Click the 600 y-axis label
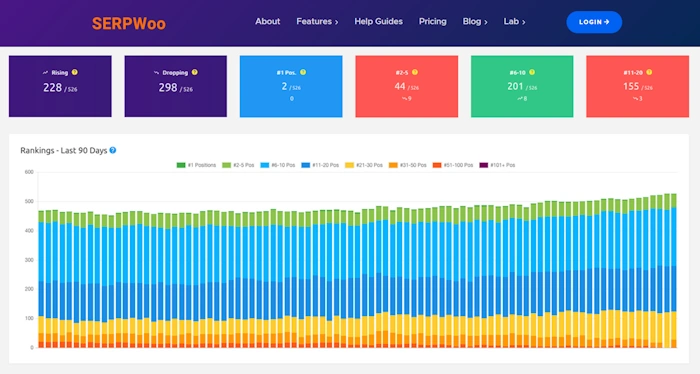The image size is (700, 374). pyautogui.click(x=29, y=172)
